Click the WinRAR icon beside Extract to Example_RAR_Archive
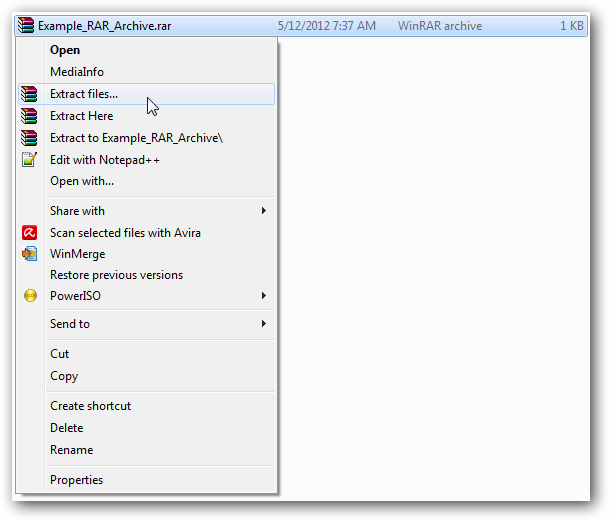 [29, 138]
